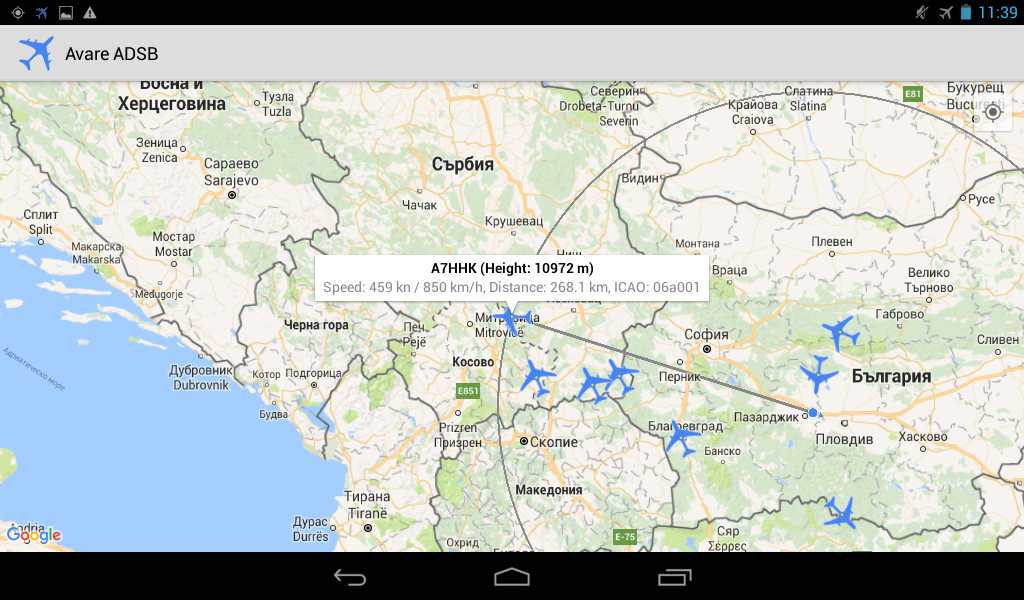Tap the Подгорица city label
Viewport: 1024px width, 600px height.
tap(313, 373)
